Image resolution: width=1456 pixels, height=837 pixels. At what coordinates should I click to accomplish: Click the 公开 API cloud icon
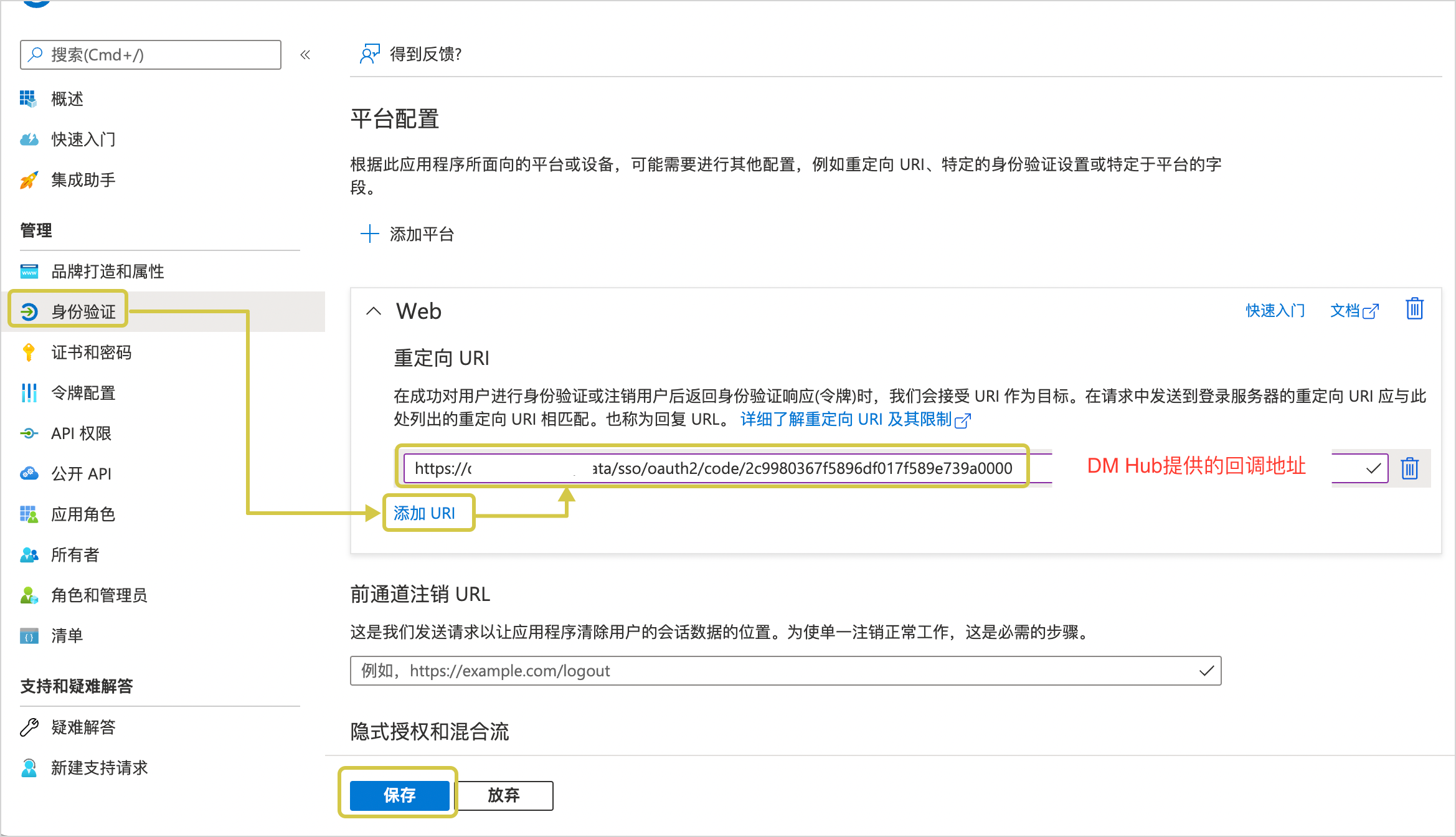(x=29, y=474)
